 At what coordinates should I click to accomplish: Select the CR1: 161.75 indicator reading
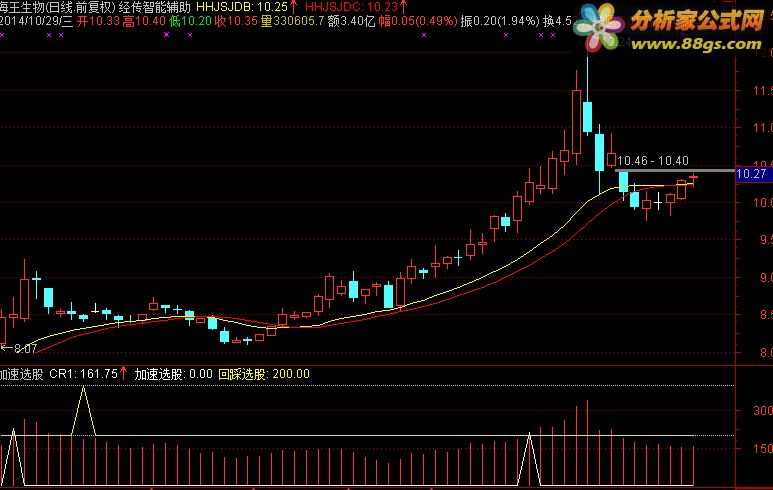coord(83,374)
